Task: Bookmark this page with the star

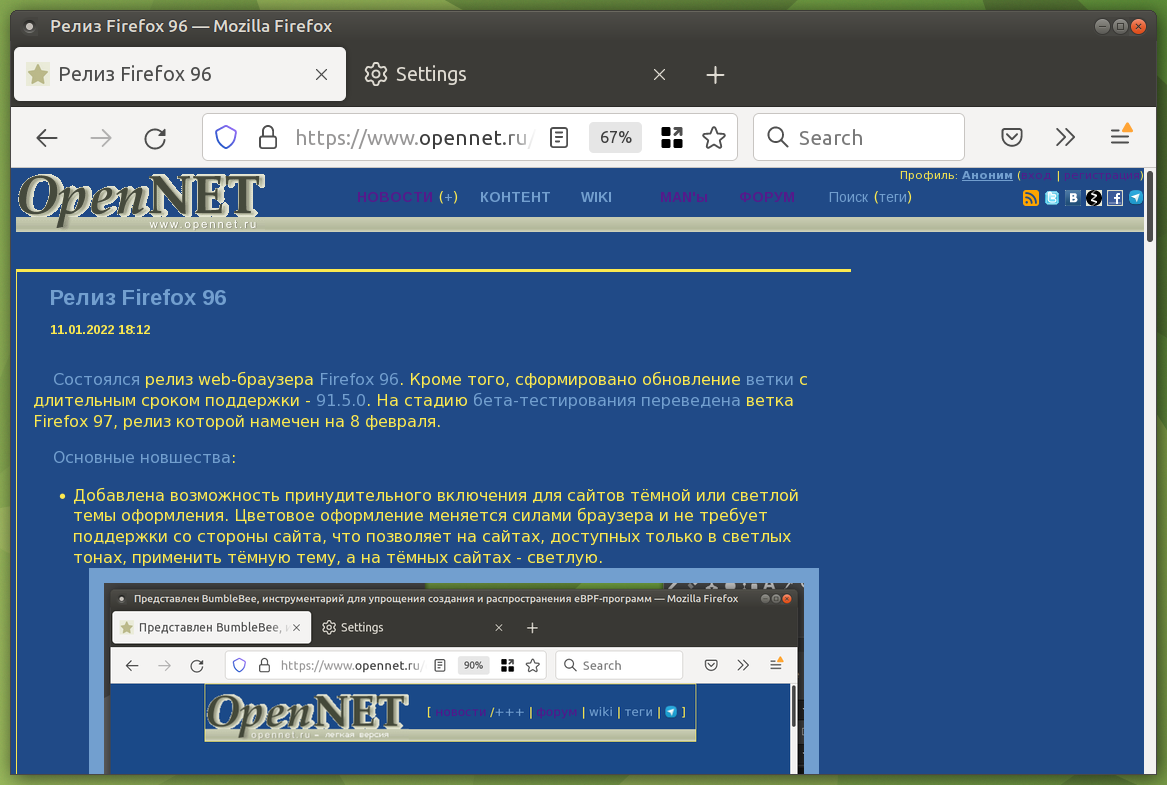Action: coord(714,138)
